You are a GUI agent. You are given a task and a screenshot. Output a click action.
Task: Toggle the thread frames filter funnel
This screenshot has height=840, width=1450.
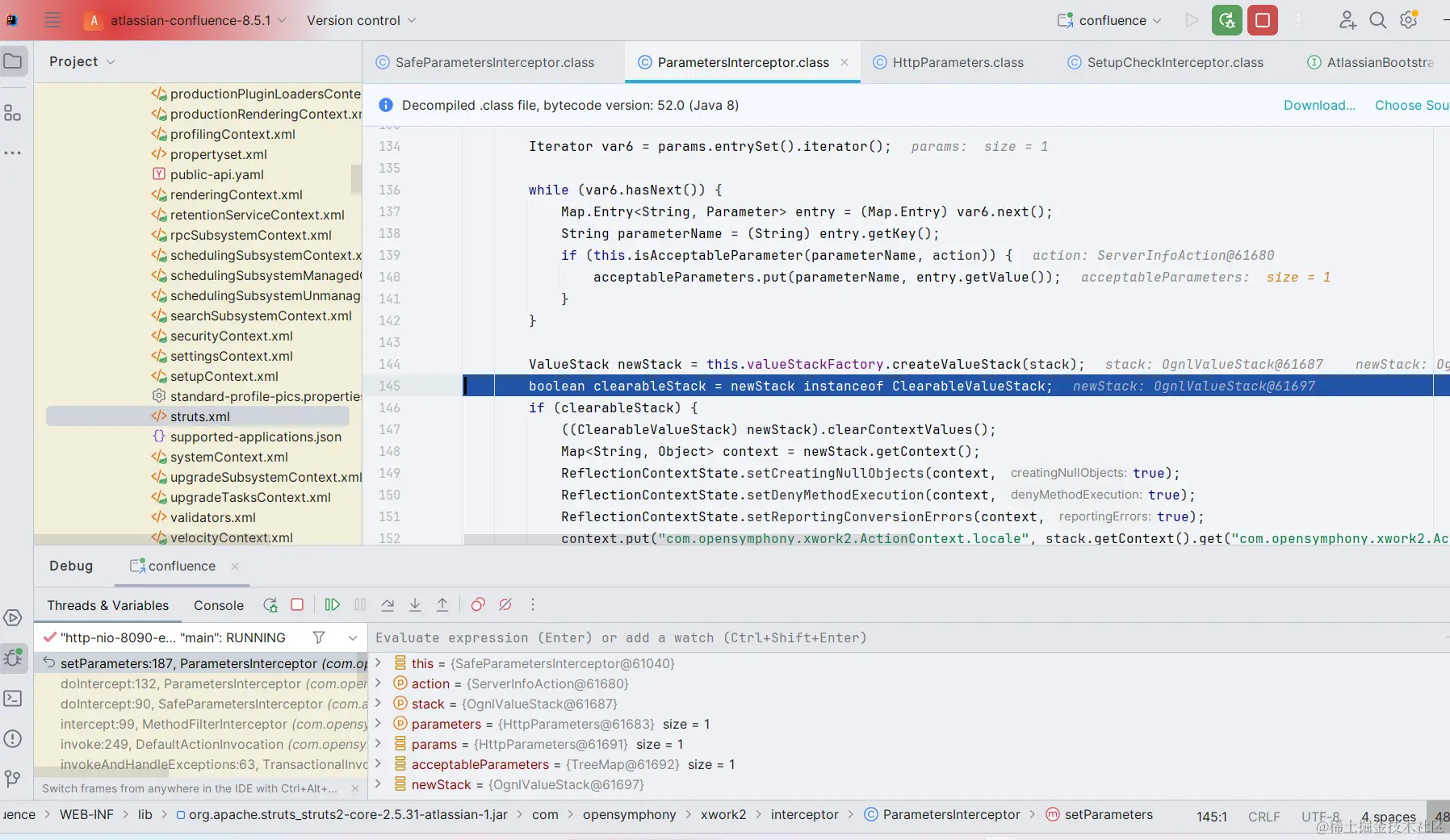318,637
